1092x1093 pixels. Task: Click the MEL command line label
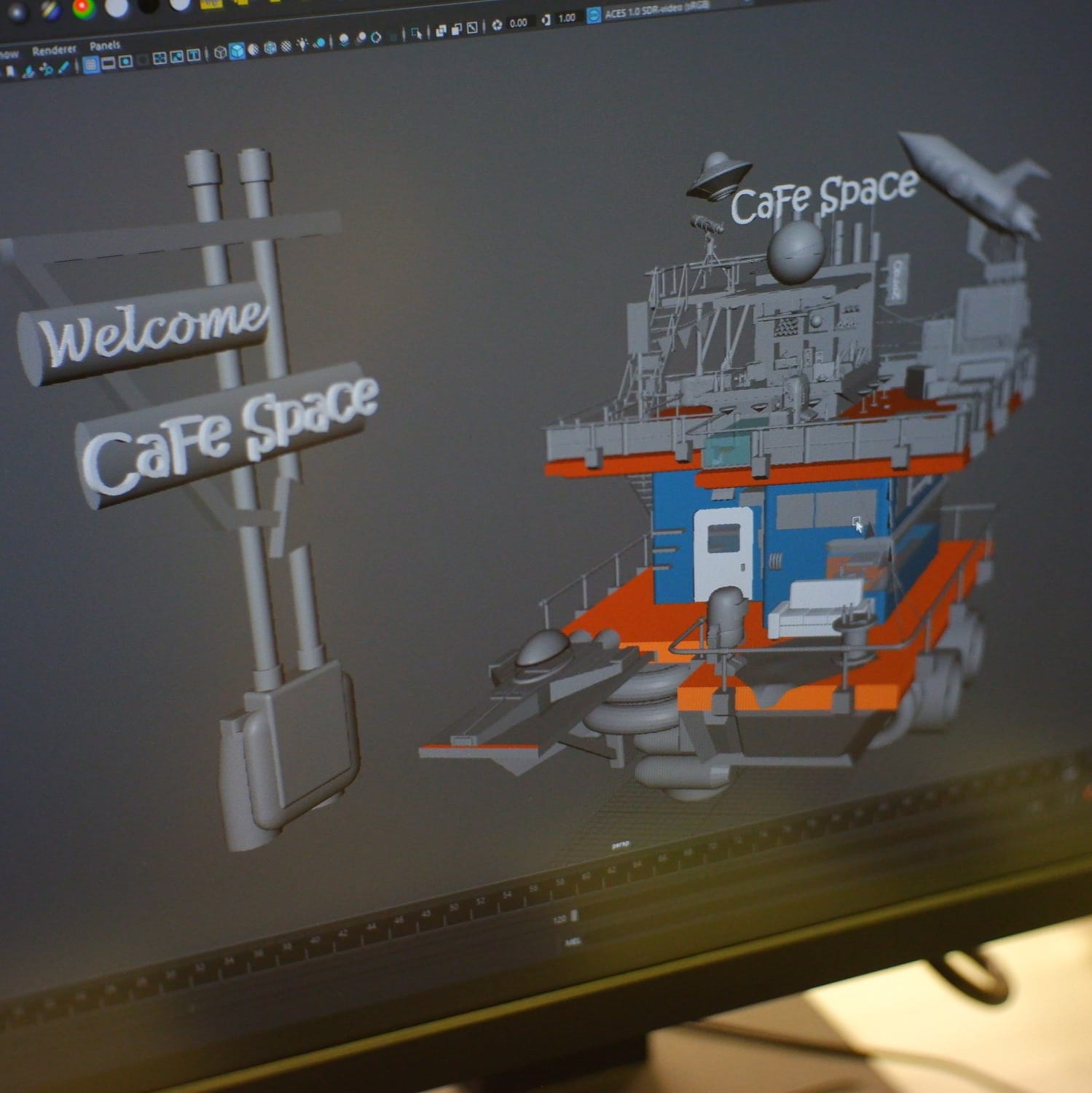click(x=573, y=941)
